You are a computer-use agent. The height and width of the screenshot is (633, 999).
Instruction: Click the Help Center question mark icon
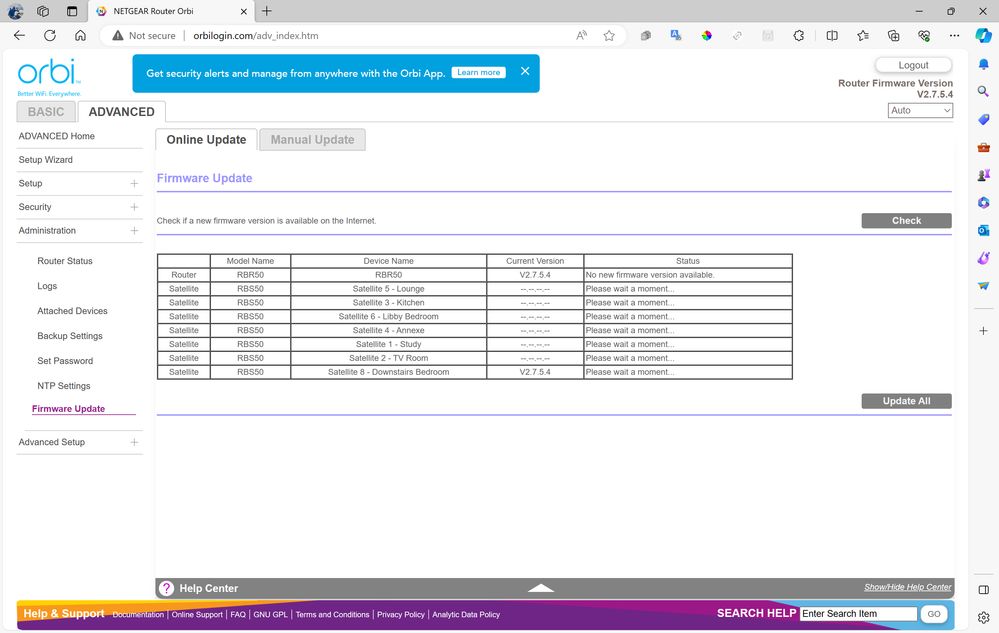click(167, 588)
